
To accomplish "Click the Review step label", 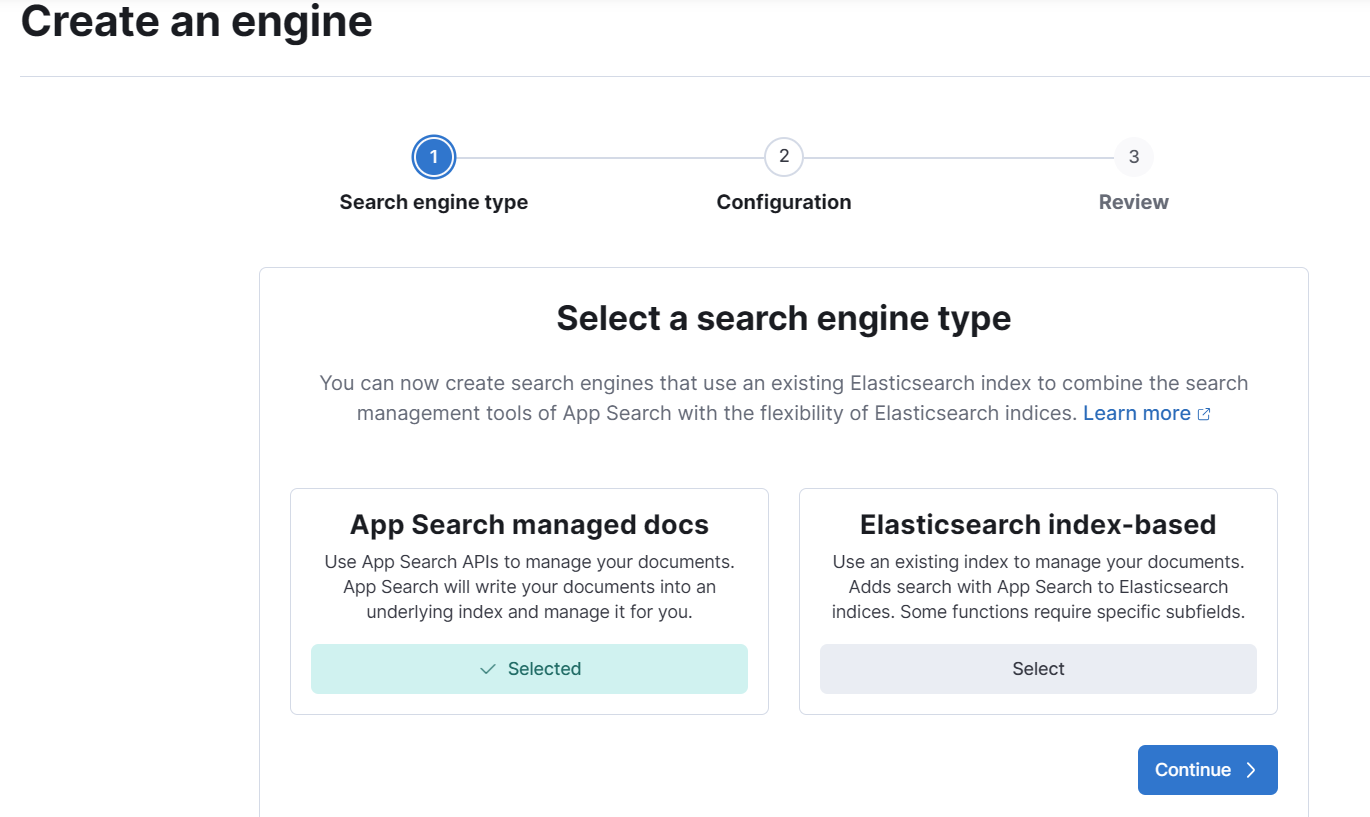I will (1134, 202).
